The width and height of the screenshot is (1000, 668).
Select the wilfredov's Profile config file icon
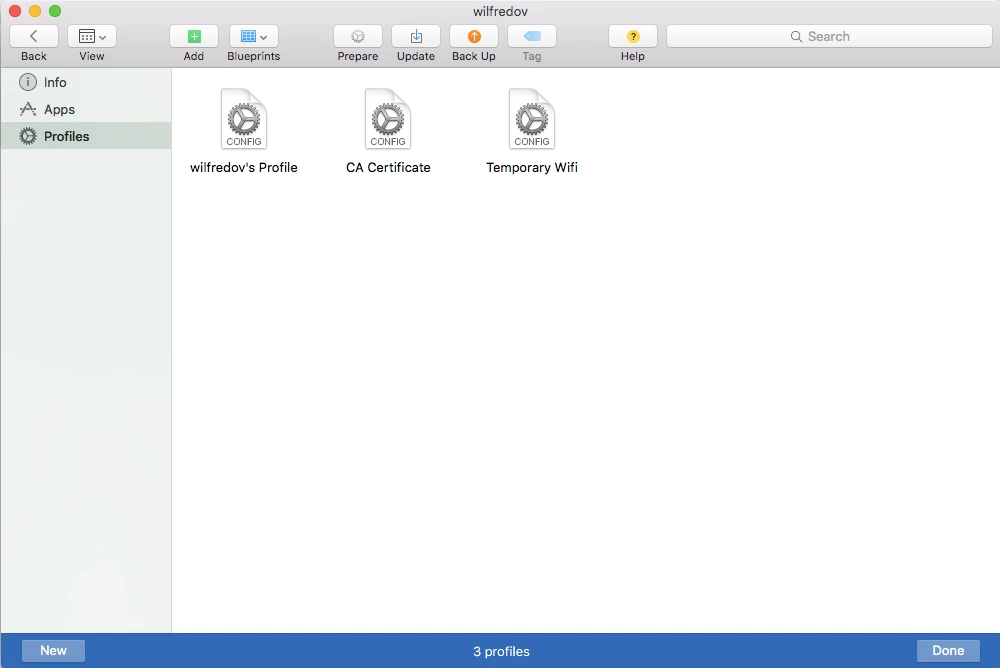click(x=244, y=119)
